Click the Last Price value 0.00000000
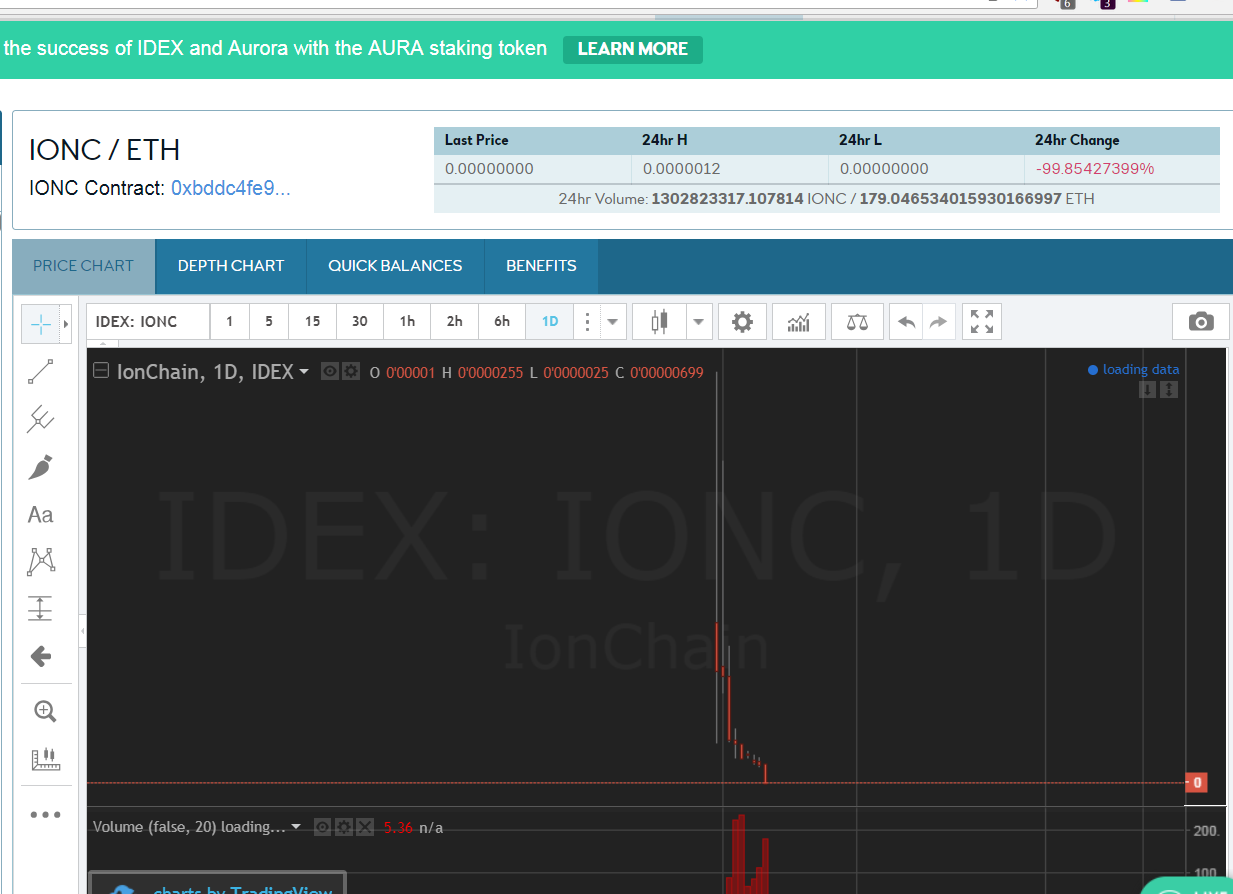This screenshot has width=1233, height=894. 489,169
